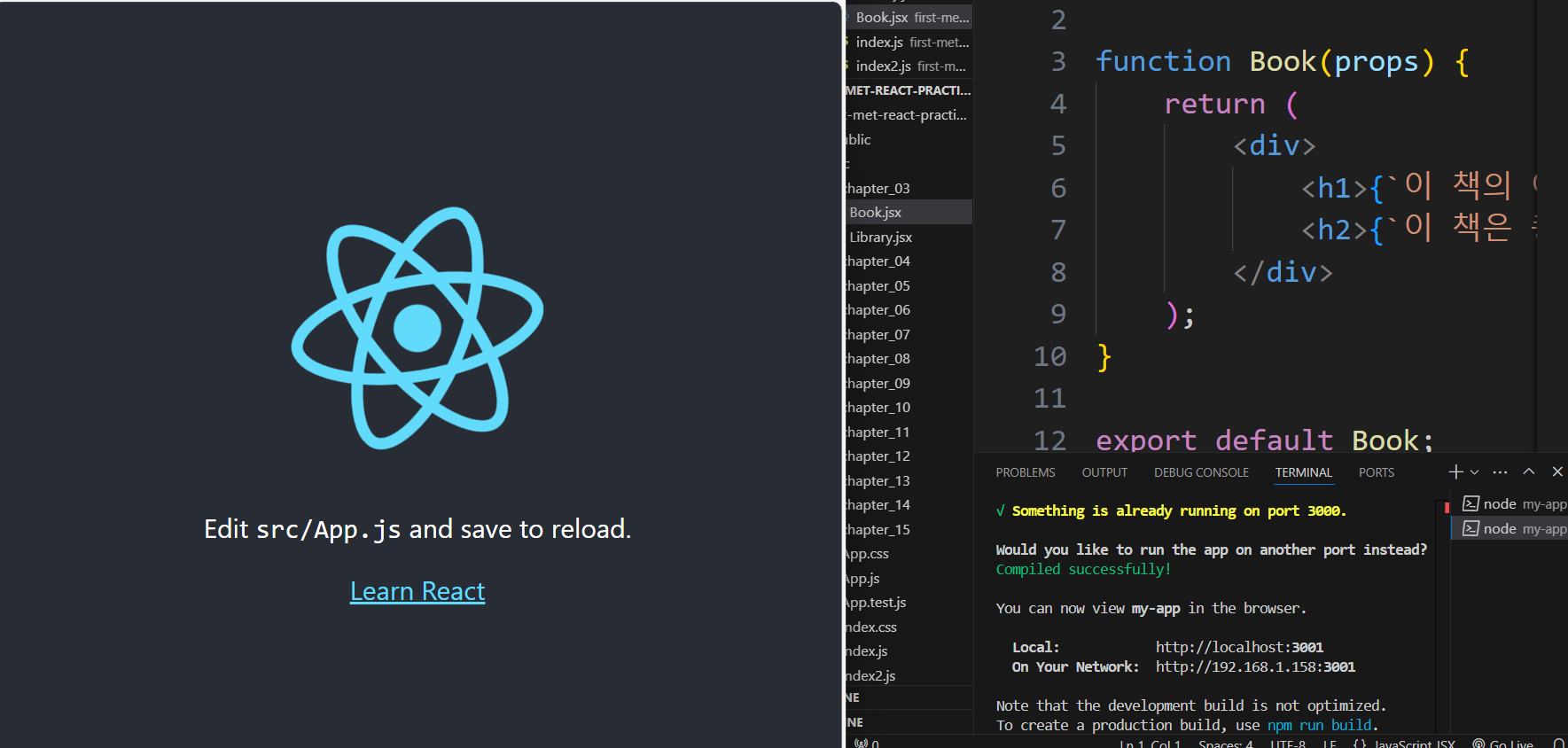Open the launch profile dropdown beside plus
This screenshot has height=748, width=1568.
tap(1475, 472)
